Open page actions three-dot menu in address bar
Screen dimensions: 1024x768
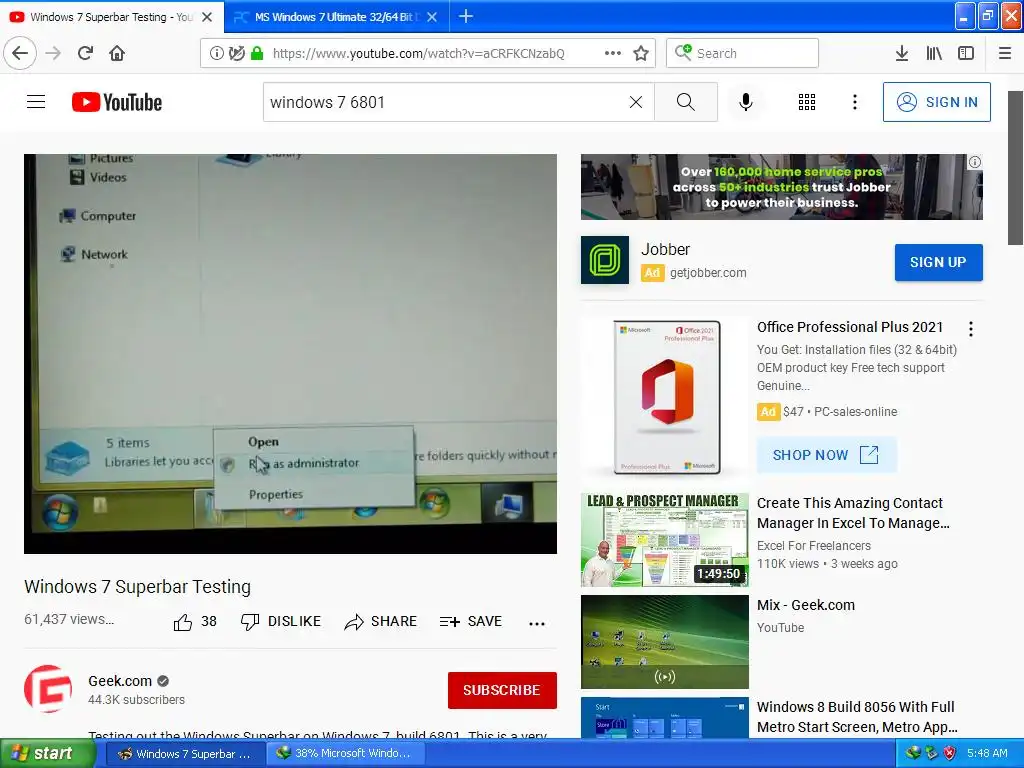[613, 54]
